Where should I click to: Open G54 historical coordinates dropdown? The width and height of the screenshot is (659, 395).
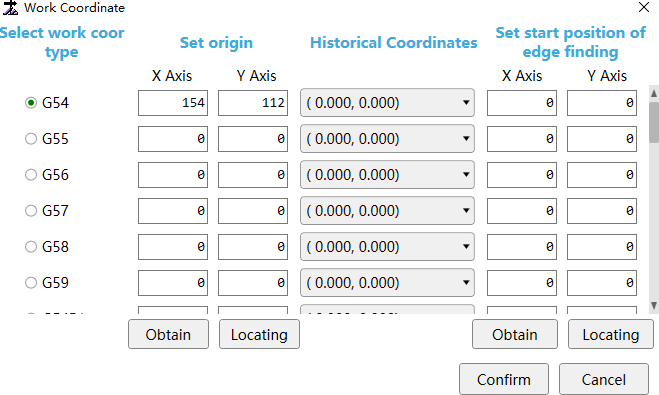click(387, 103)
